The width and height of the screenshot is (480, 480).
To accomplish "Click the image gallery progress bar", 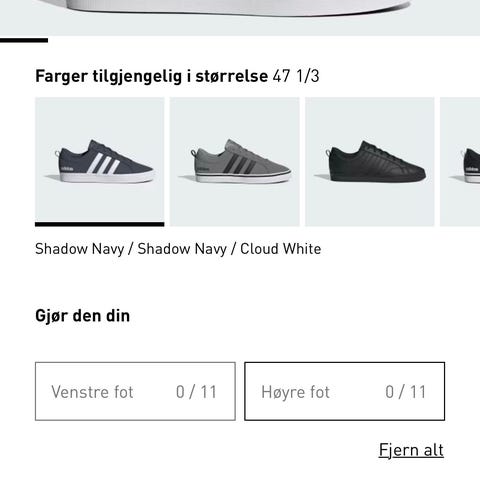I will coord(24,40).
